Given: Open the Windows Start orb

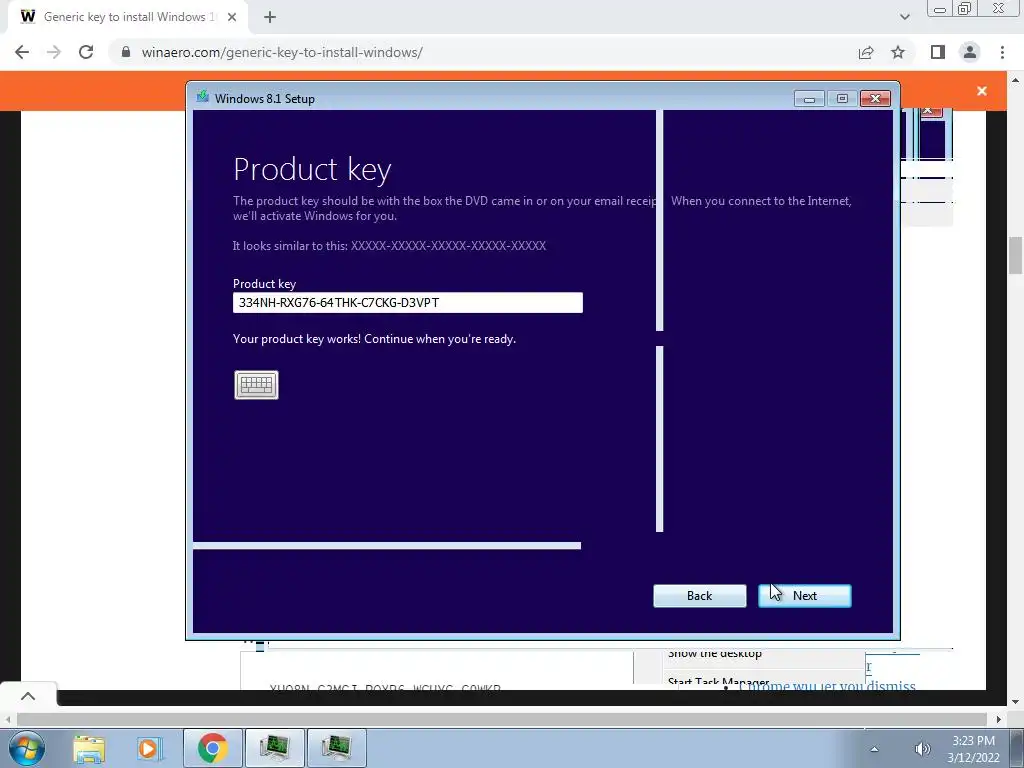Looking at the screenshot, I should point(27,748).
